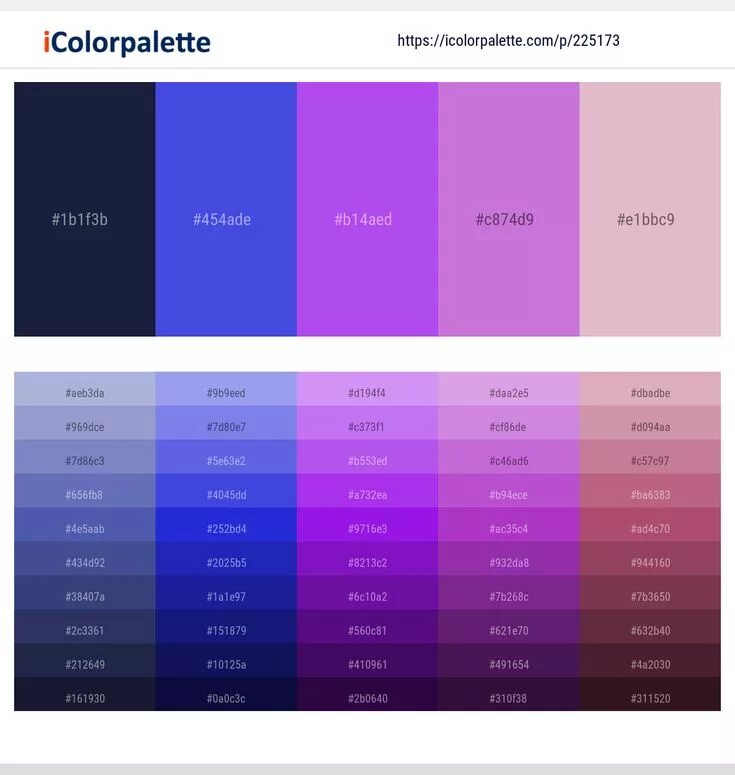Screen dimensions: 735x775
Task: Choose the orchid #c874d9 swatch
Action: coord(509,209)
